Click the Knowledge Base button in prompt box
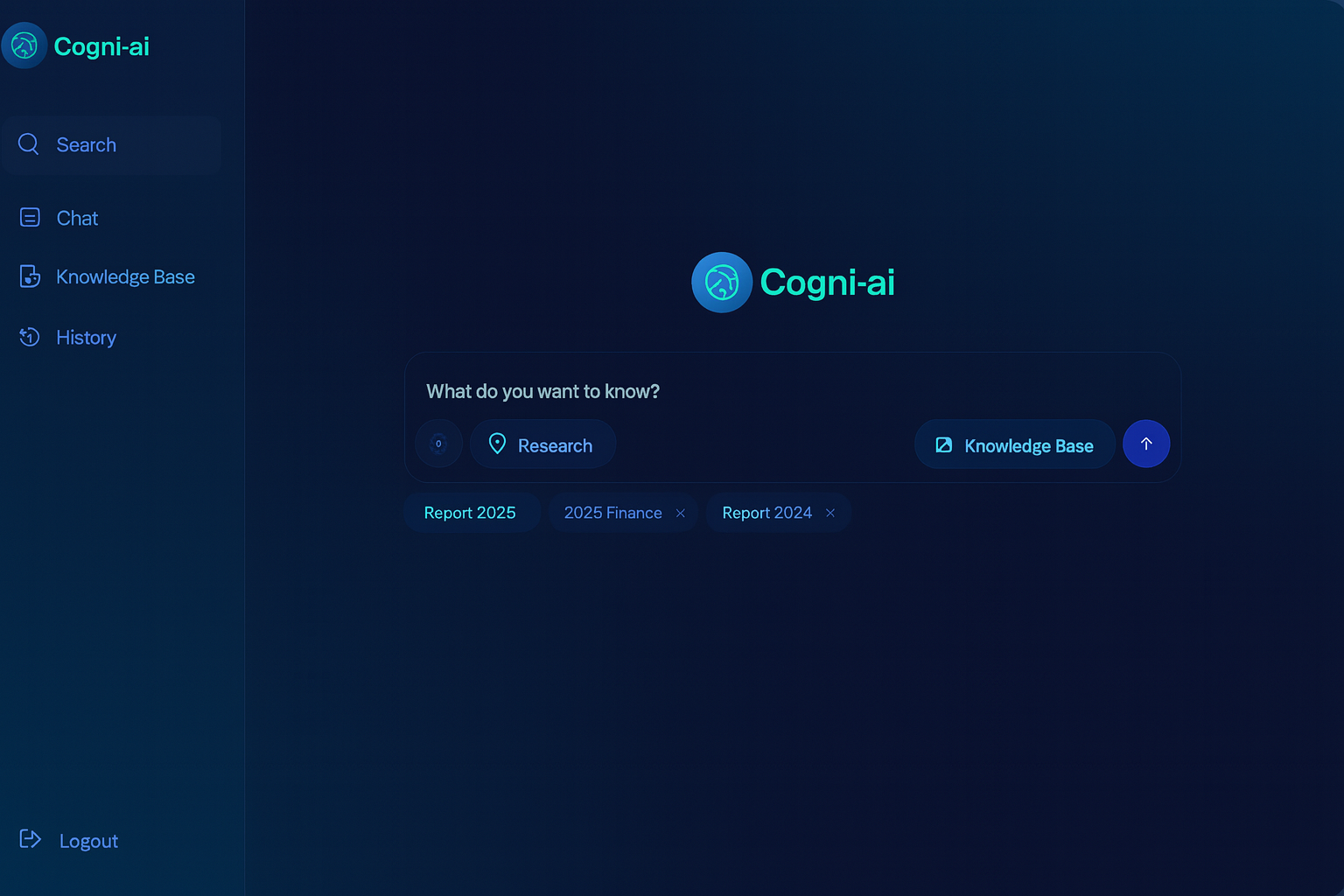The width and height of the screenshot is (1344, 896). (1015, 444)
